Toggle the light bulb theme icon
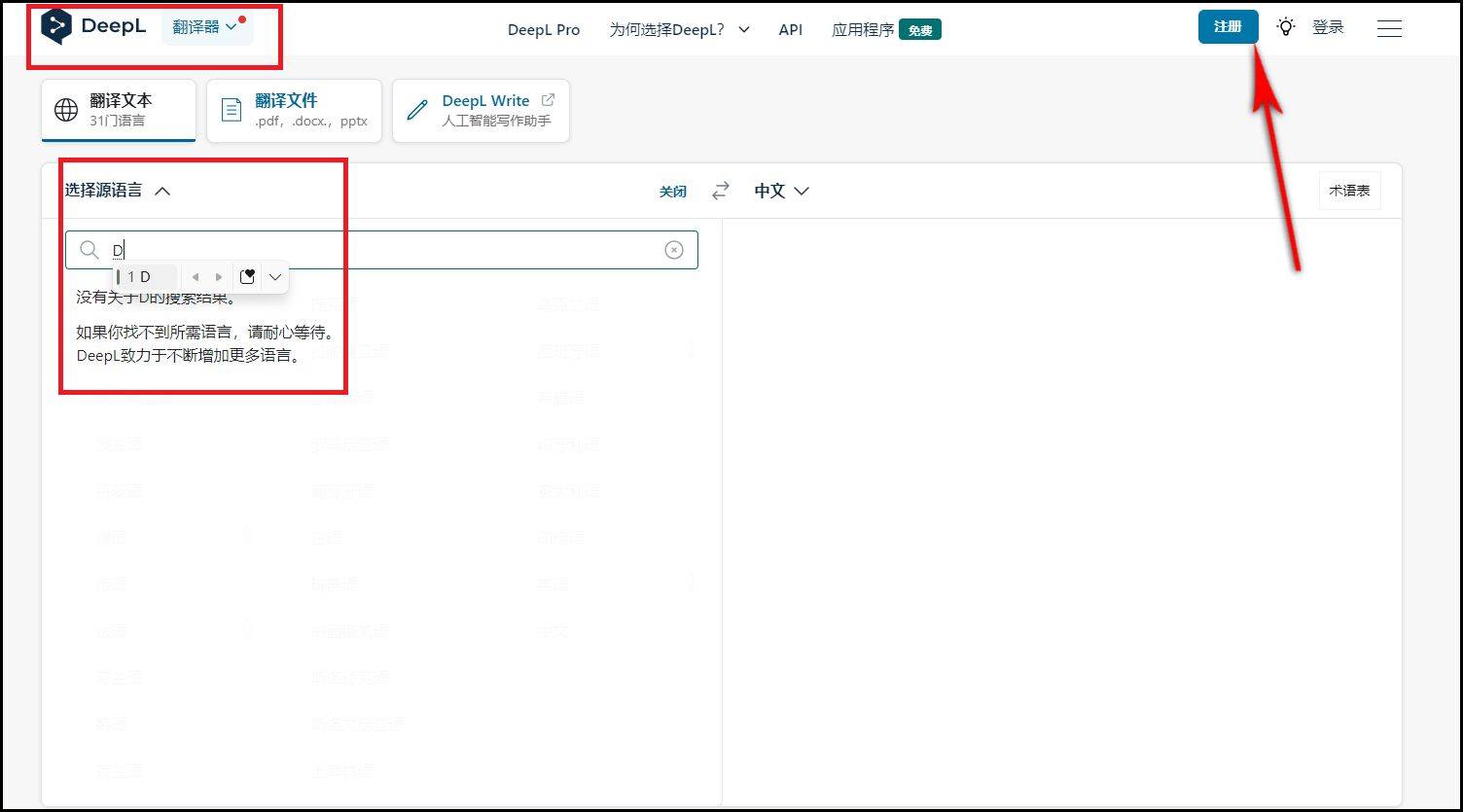Viewport: 1463px width, 812px height. [1286, 27]
